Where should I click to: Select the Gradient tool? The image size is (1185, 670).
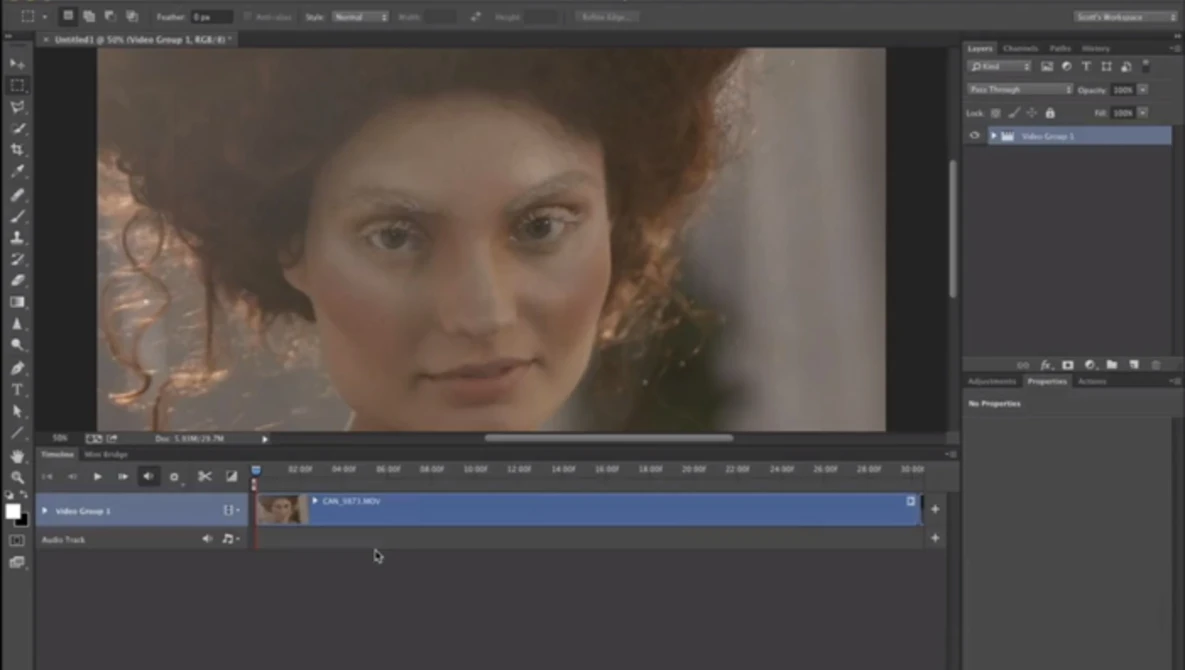[17, 302]
